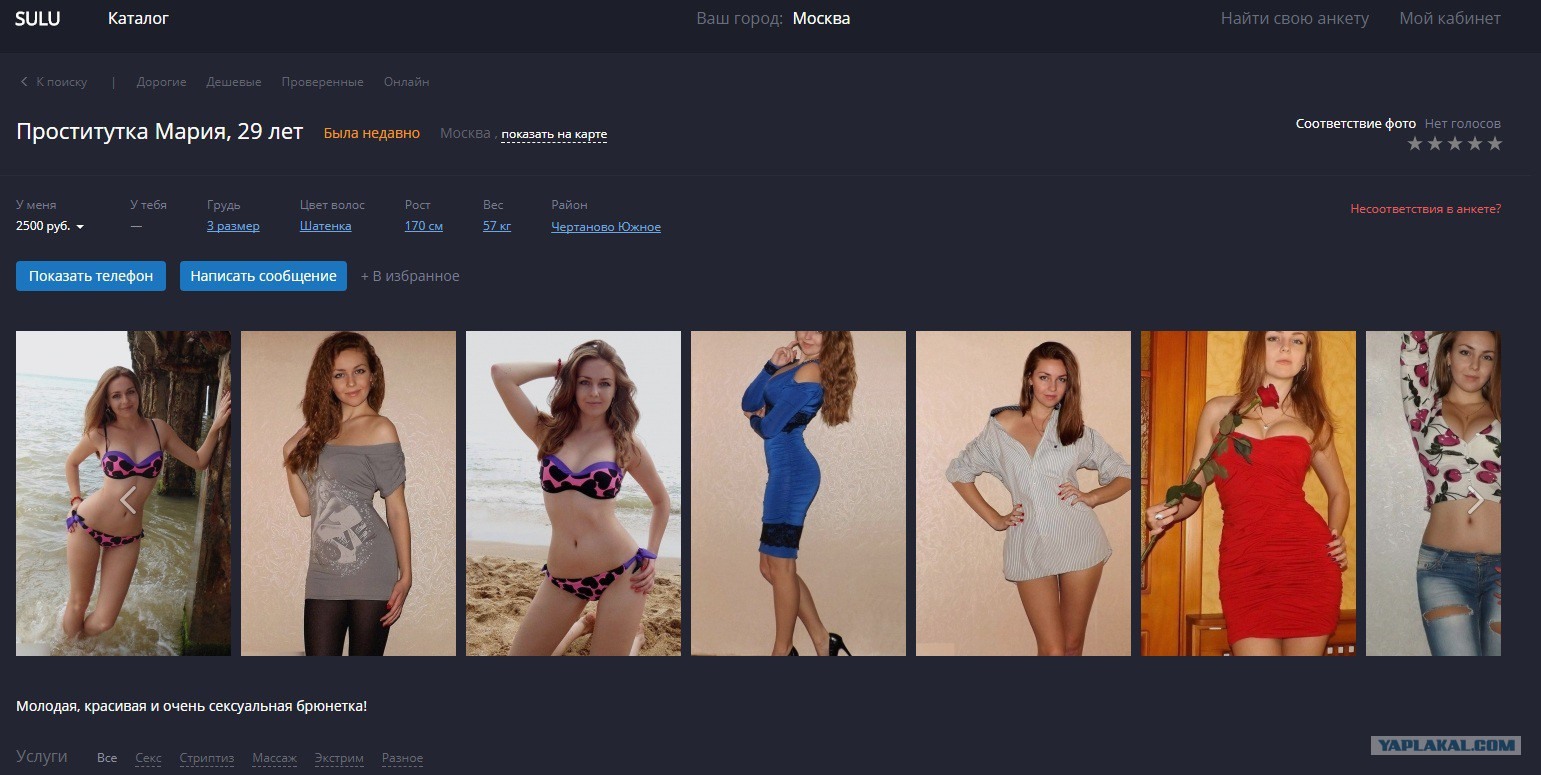Open the Каталог menu
Viewport: 1541px width, 775px height.
tap(138, 18)
